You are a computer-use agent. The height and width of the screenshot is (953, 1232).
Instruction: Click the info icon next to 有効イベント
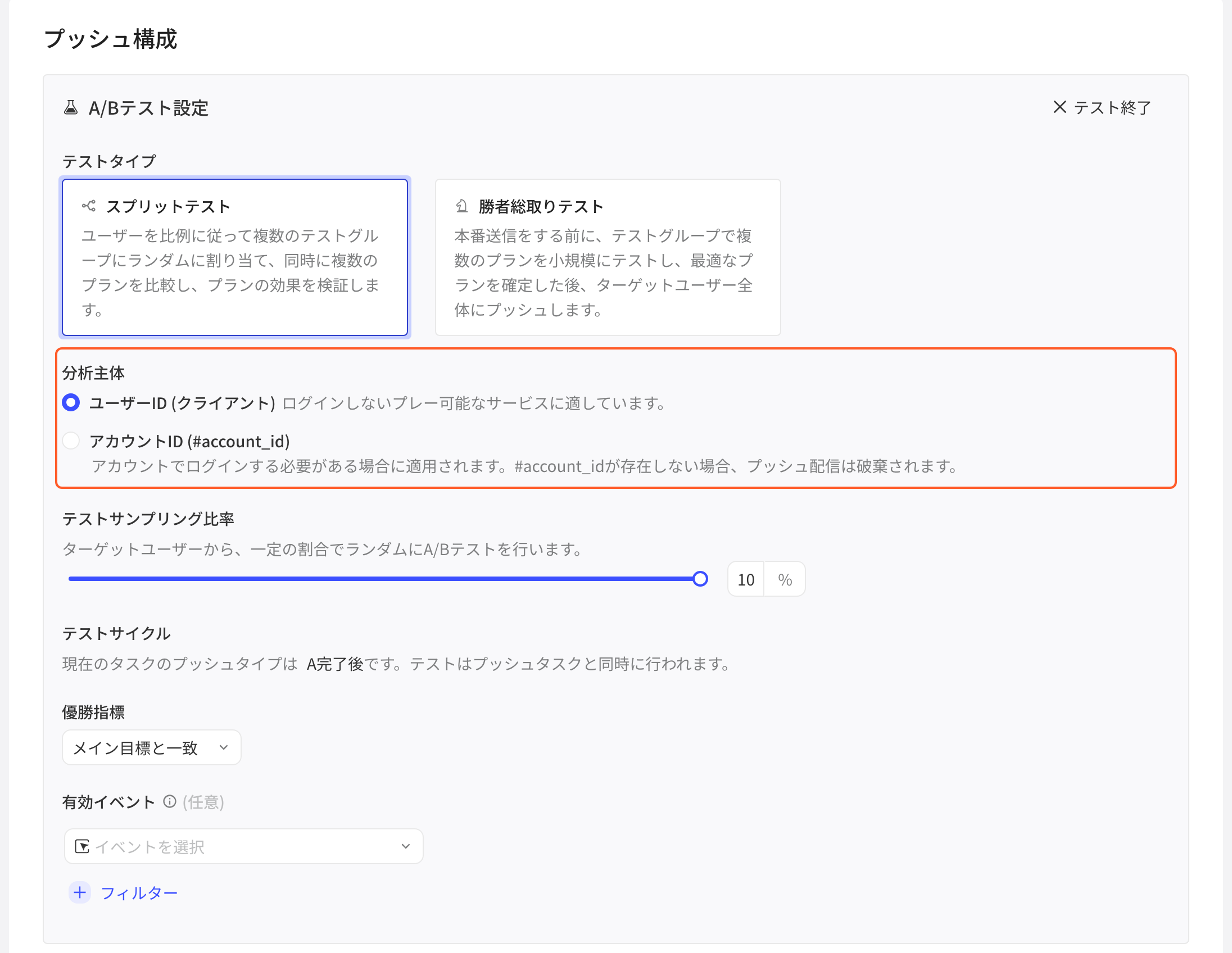(x=169, y=801)
